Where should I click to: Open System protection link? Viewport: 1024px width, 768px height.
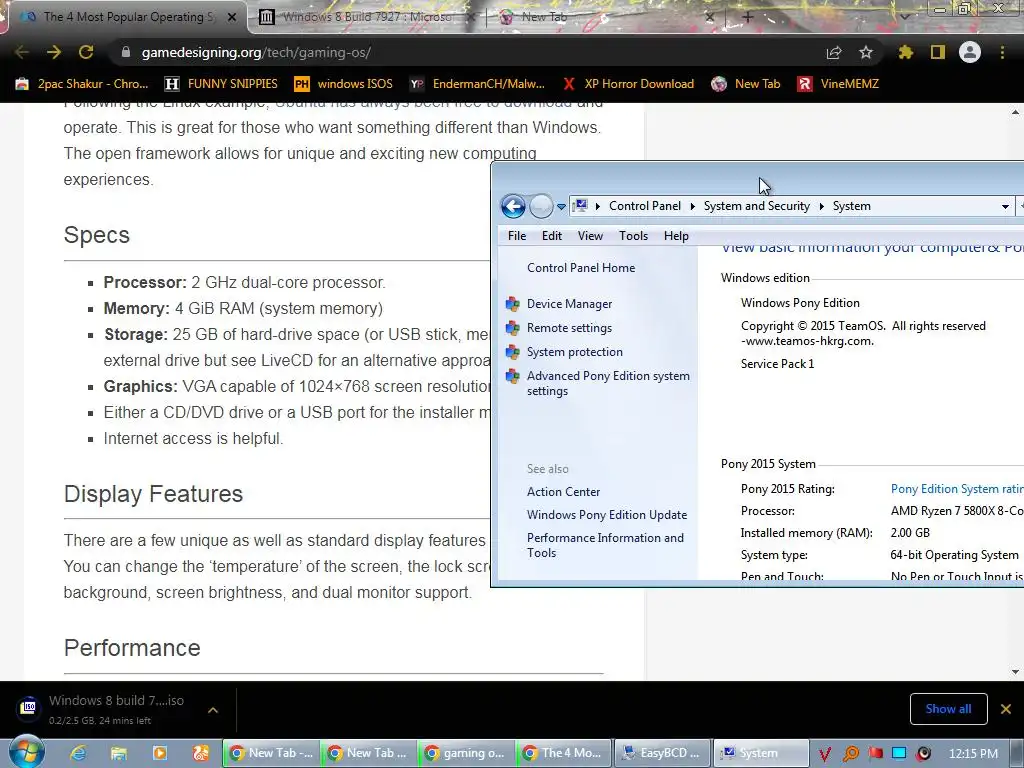point(575,352)
